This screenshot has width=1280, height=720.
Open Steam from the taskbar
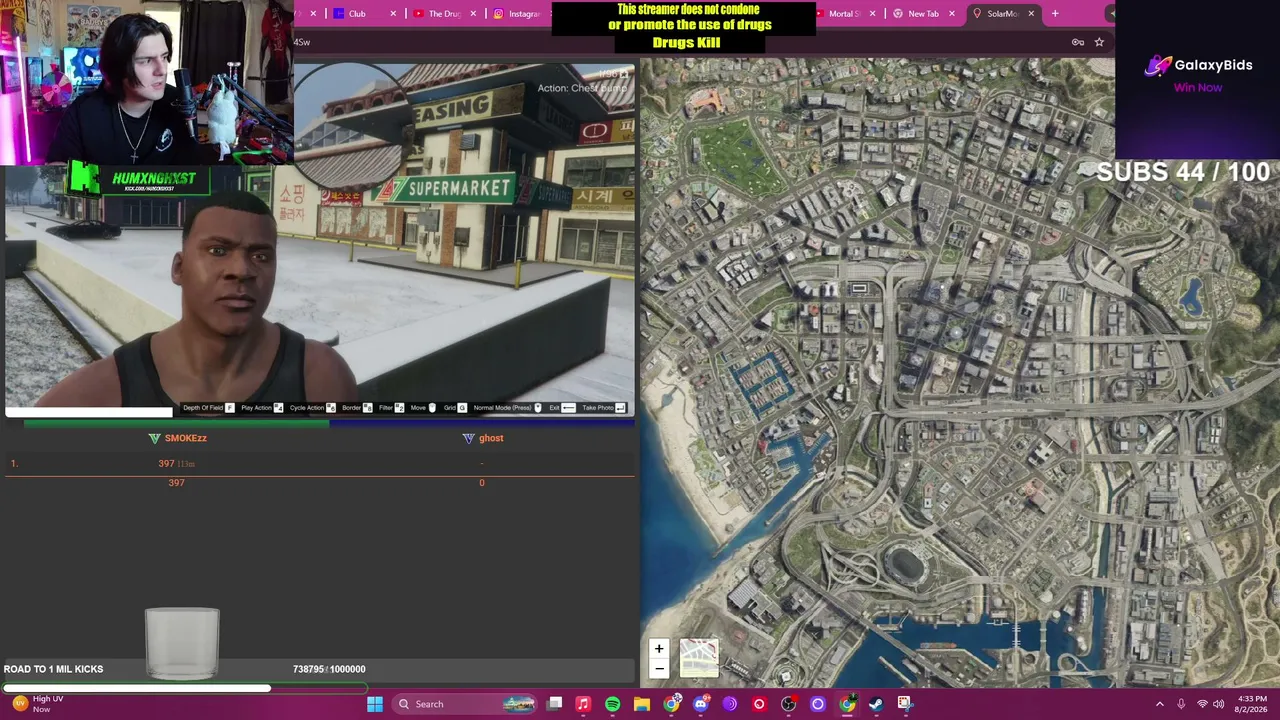click(876, 704)
